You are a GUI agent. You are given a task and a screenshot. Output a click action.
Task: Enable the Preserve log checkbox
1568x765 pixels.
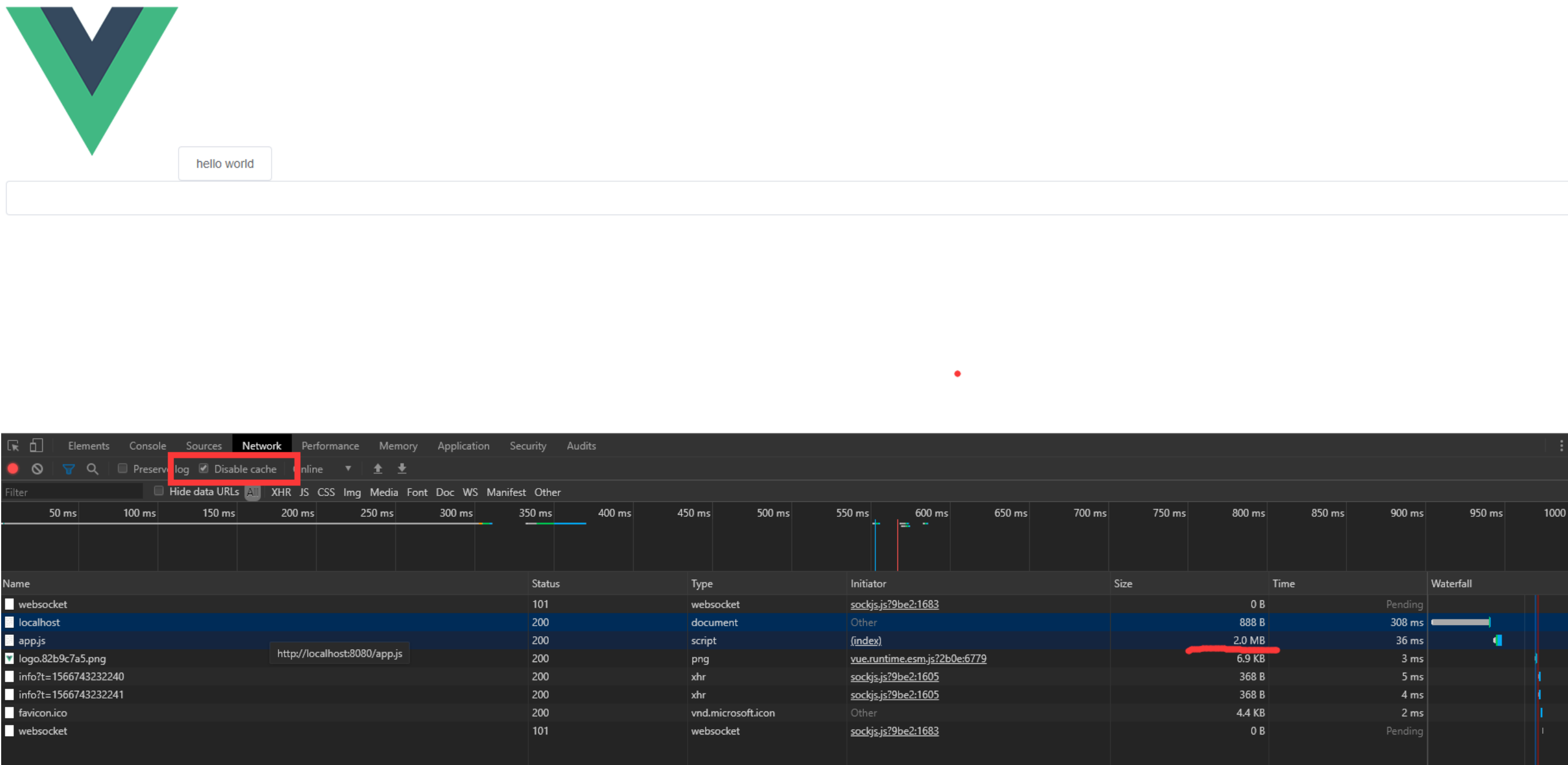coord(122,469)
